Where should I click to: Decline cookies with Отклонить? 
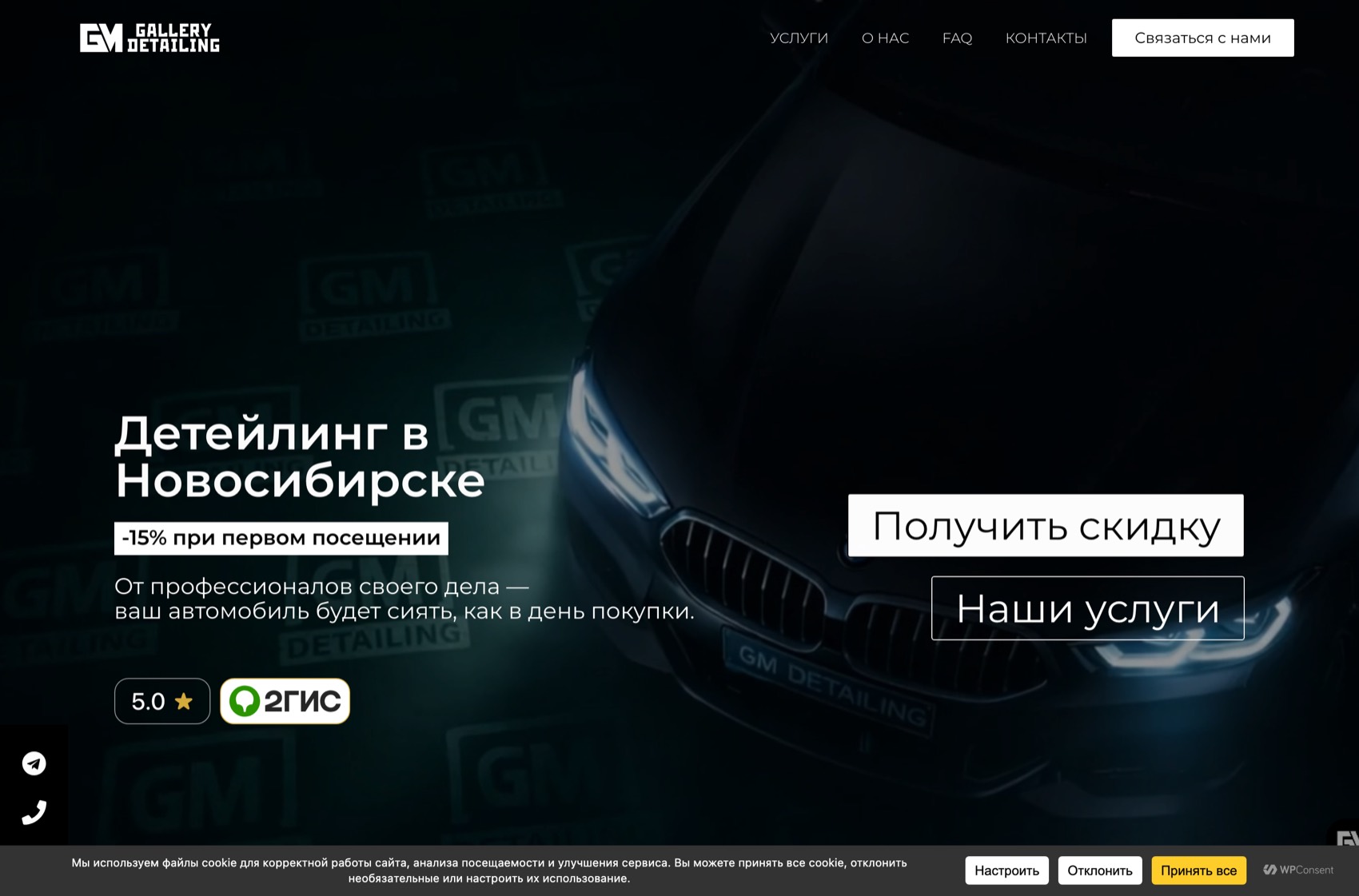[x=1099, y=870]
